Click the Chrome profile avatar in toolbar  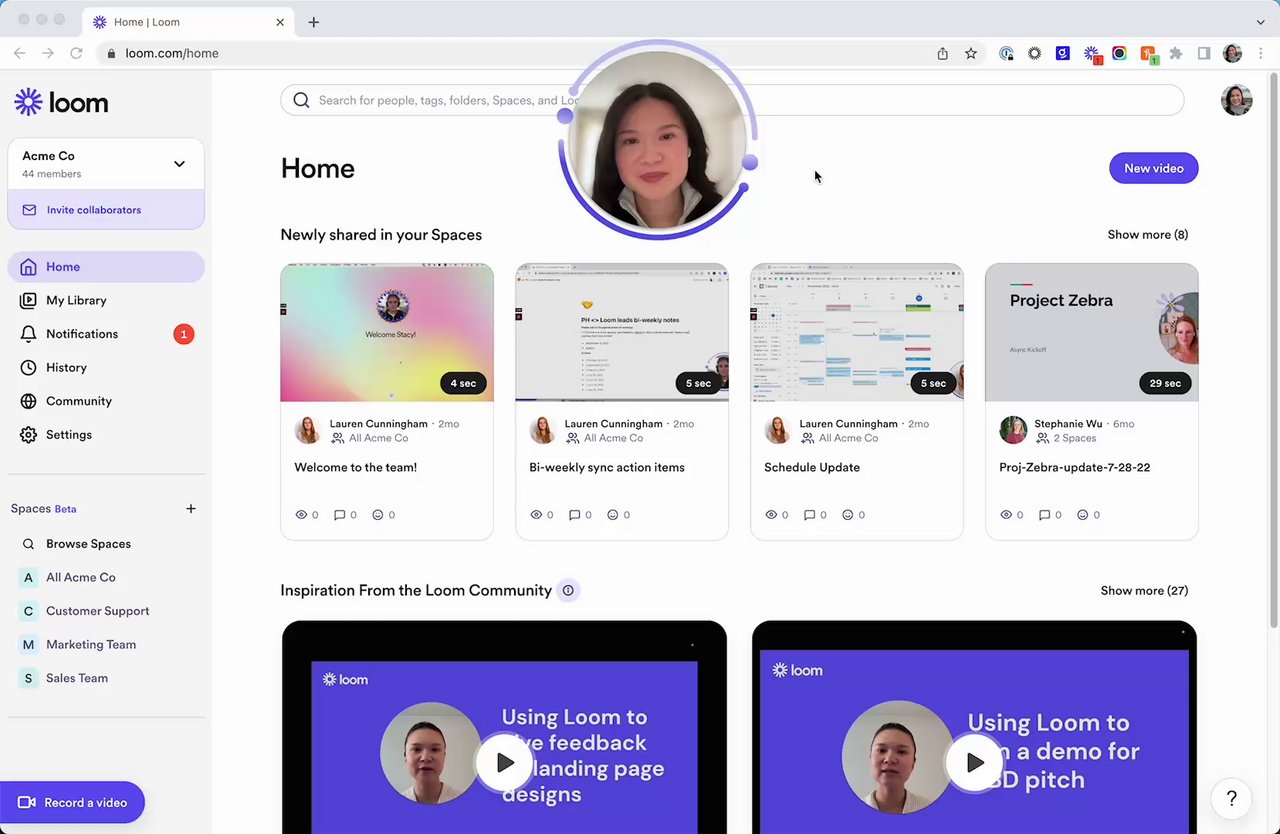tap(1232, 54)
